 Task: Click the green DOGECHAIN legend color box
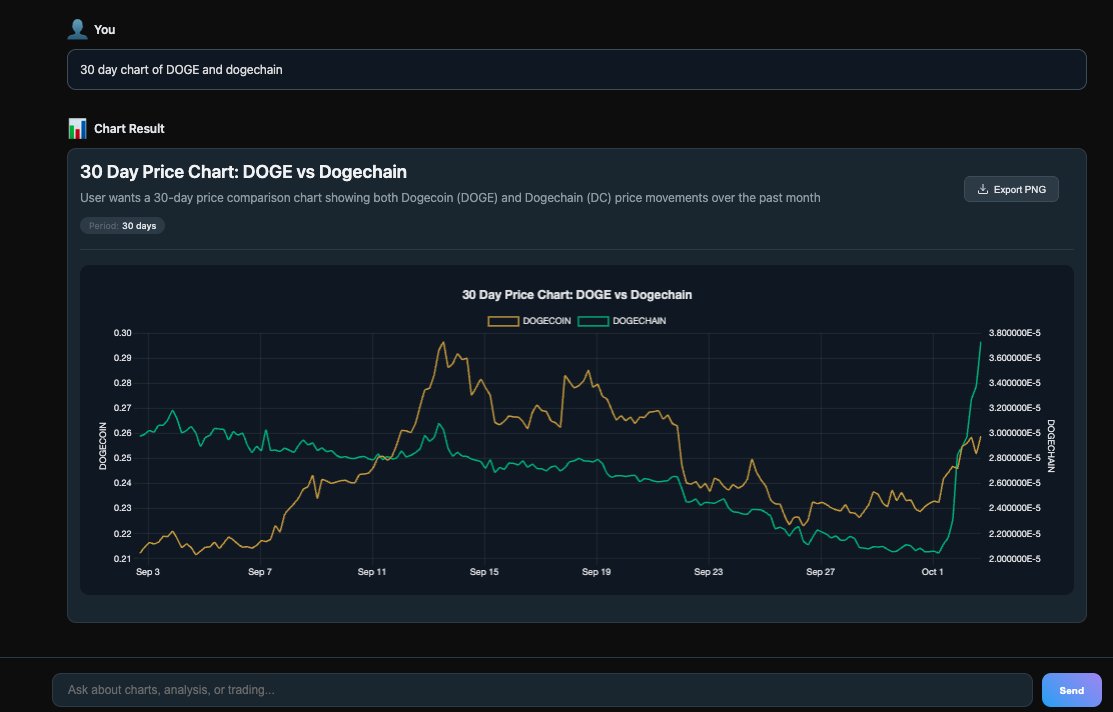(593, 321)
